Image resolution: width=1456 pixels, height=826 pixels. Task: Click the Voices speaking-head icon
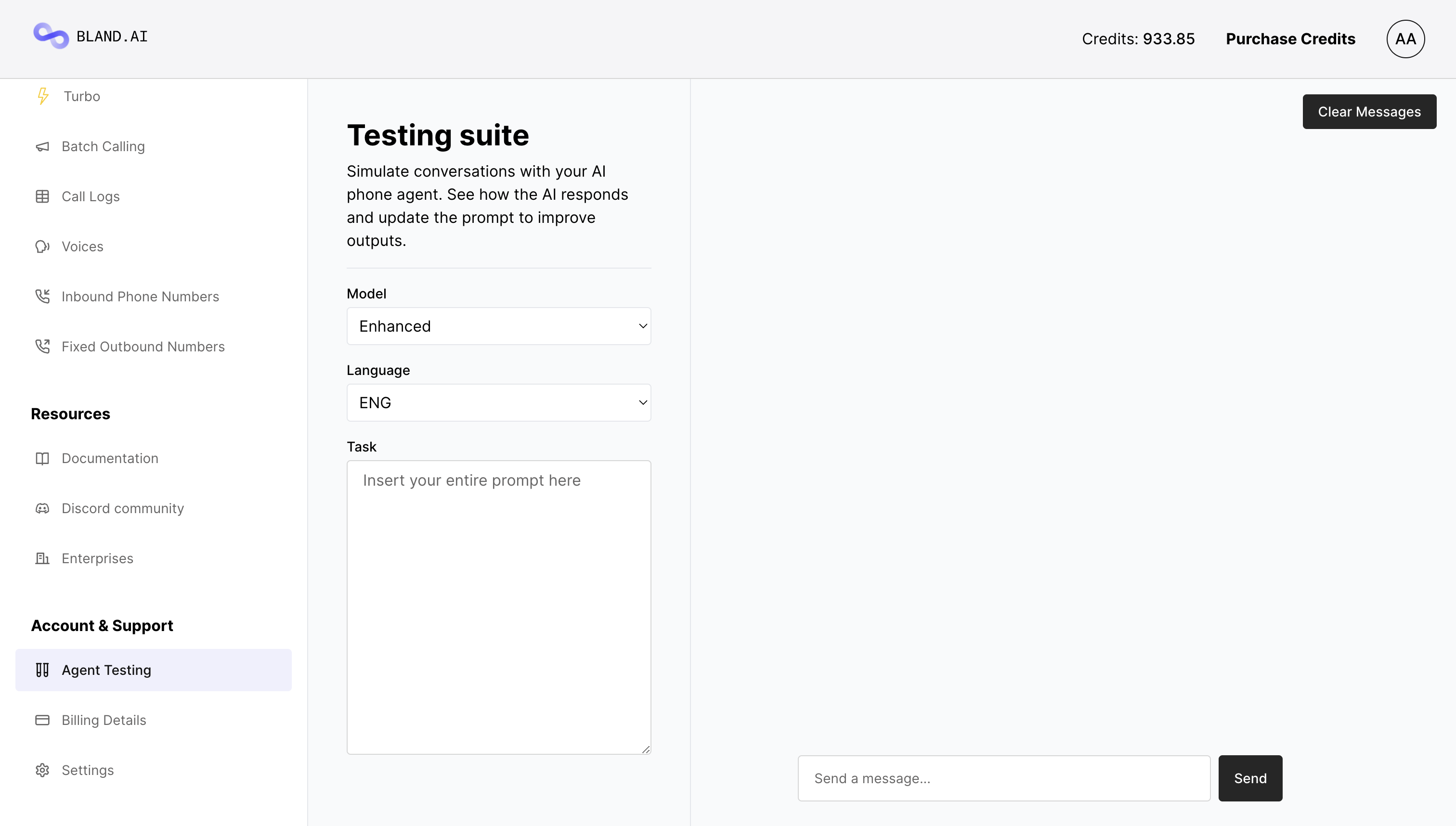click(x=42, y=246)
